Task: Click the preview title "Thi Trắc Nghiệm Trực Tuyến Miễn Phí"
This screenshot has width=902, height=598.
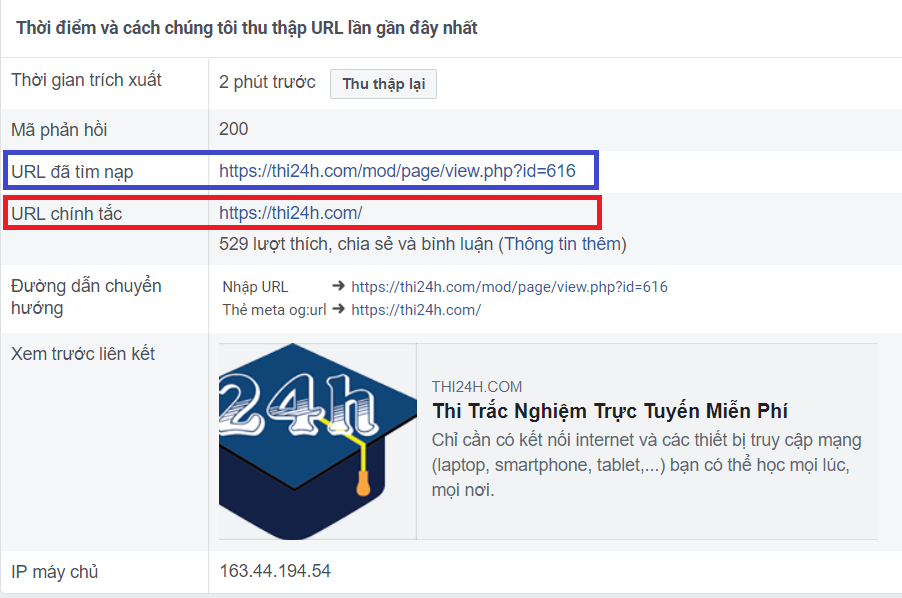Action: click(609, 412)
